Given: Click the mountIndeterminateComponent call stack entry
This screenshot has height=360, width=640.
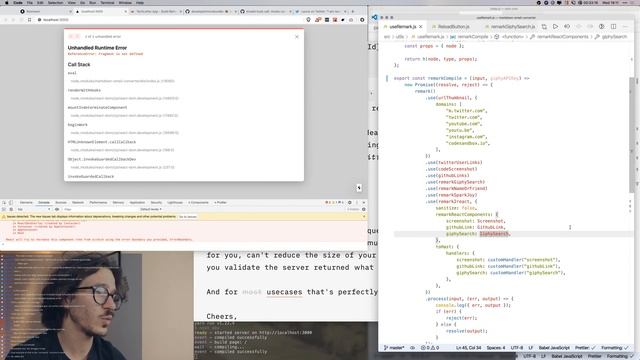Looking at the screenshot, I should pyautogui.click(x=98, y=107).
